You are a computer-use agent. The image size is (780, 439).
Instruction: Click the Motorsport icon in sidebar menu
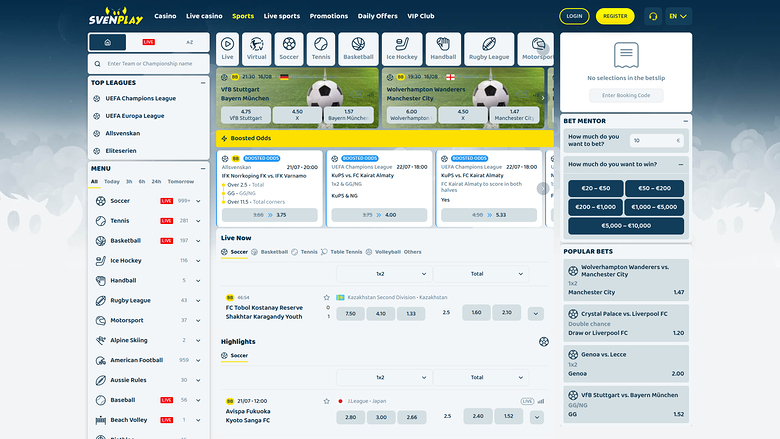click(100, 320)
